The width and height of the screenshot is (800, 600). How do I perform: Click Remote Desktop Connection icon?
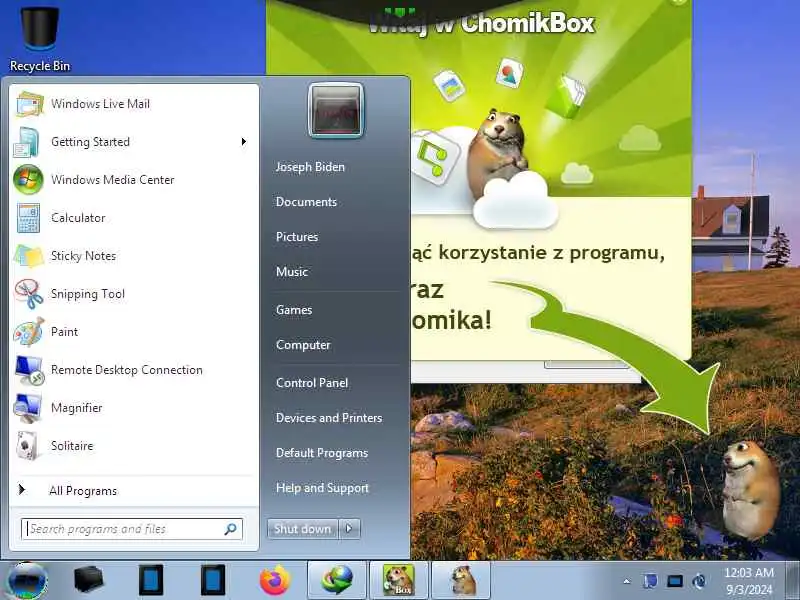pos(29,370)
